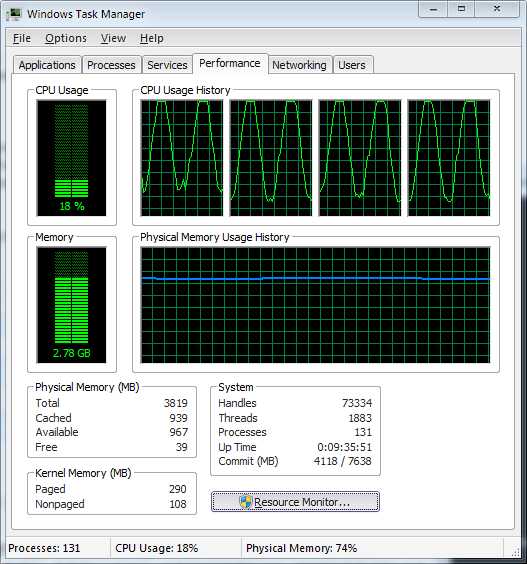Viewport: 527px width, 564px height.
Task: Switch to the Processes tab
Action: 112,65
